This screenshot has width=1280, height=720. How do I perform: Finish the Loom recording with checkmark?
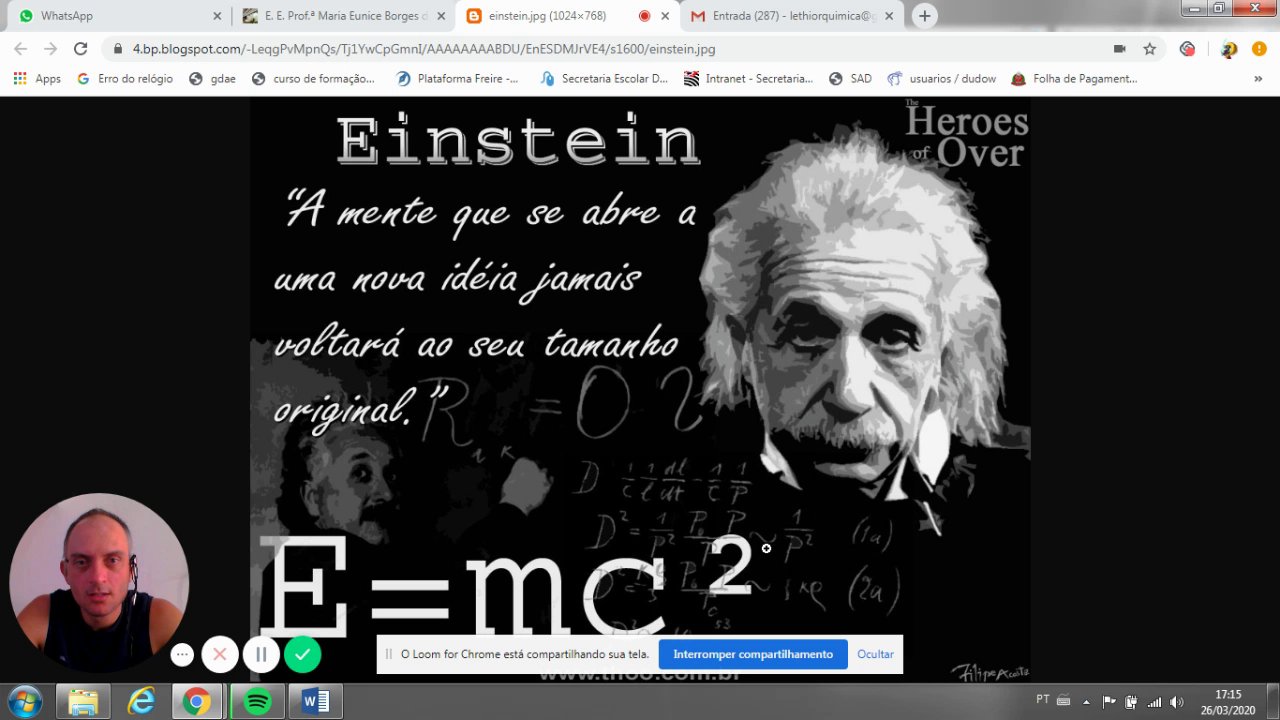pos(302,655)
